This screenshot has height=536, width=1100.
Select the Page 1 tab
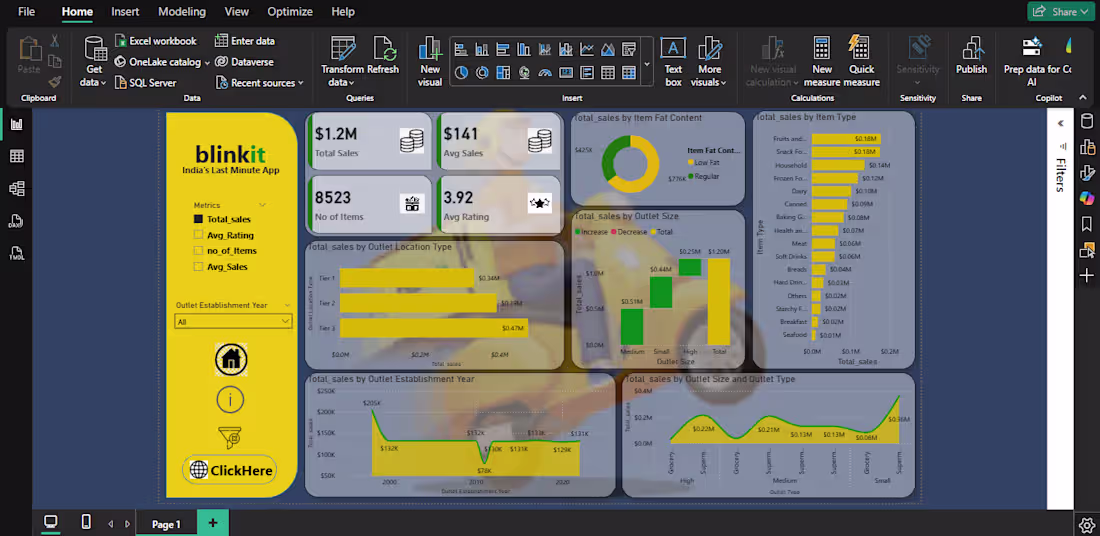pyautogui.click(x=166, y=524)
